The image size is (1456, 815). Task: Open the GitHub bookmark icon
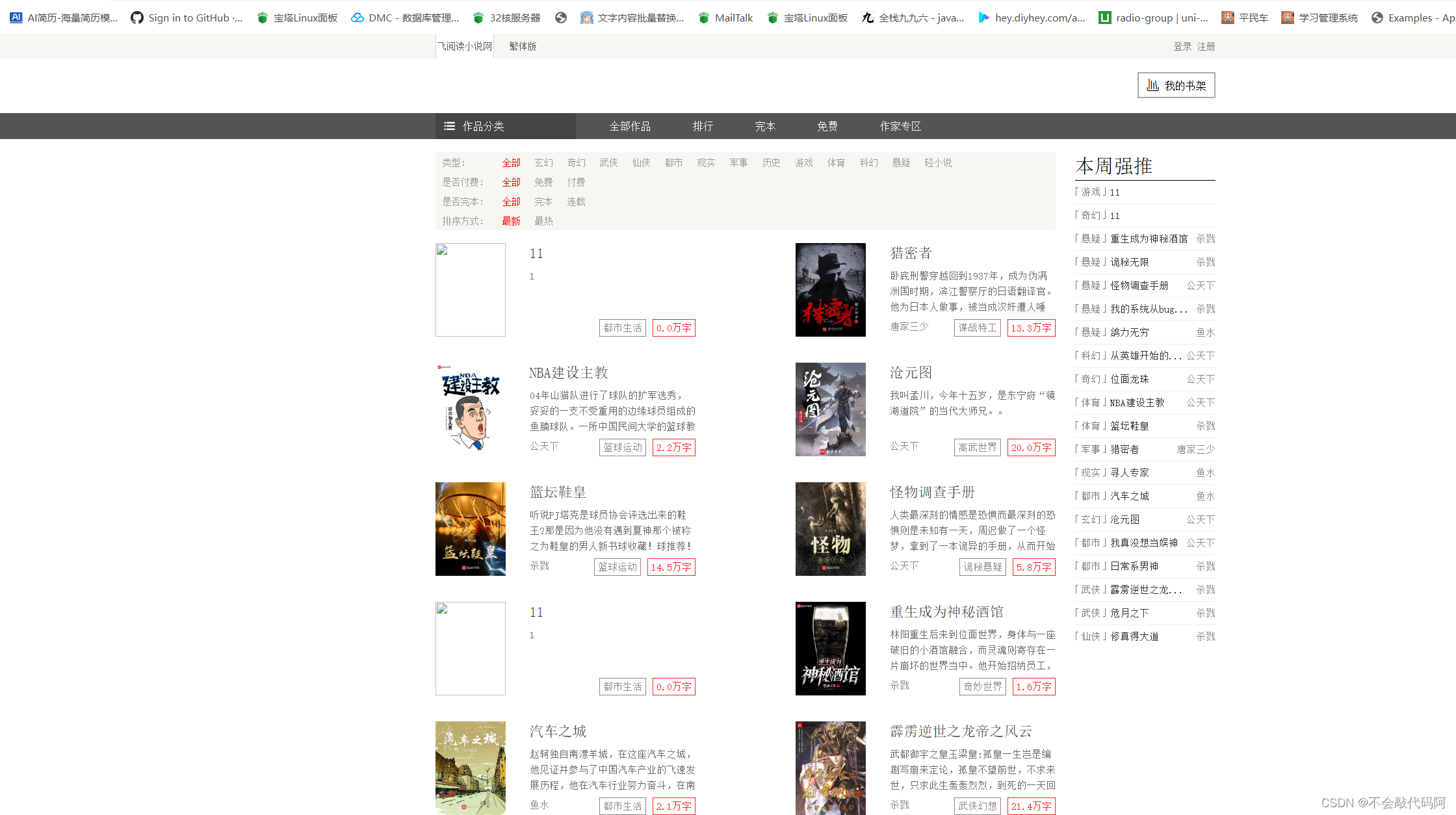[x=136, y=18]
